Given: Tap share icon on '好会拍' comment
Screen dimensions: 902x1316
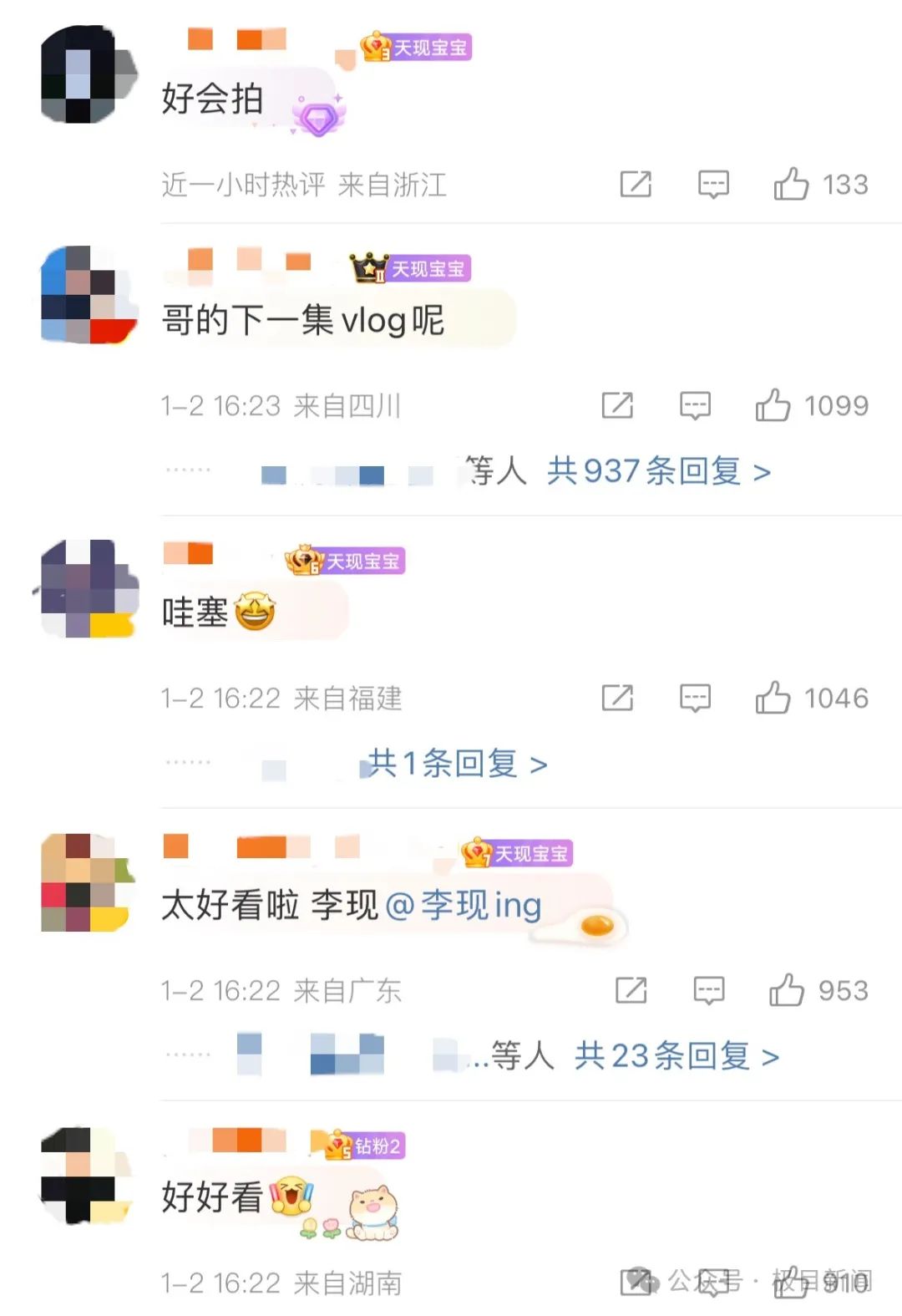Looking at the screenshot, I should coord(636,184).
